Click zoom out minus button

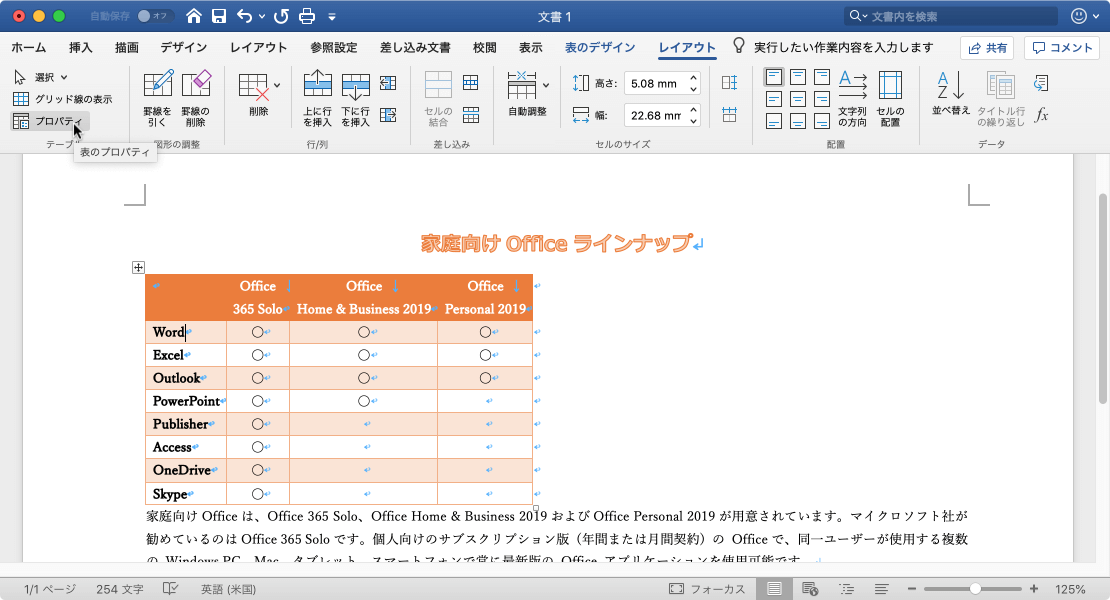coord(912,589)
